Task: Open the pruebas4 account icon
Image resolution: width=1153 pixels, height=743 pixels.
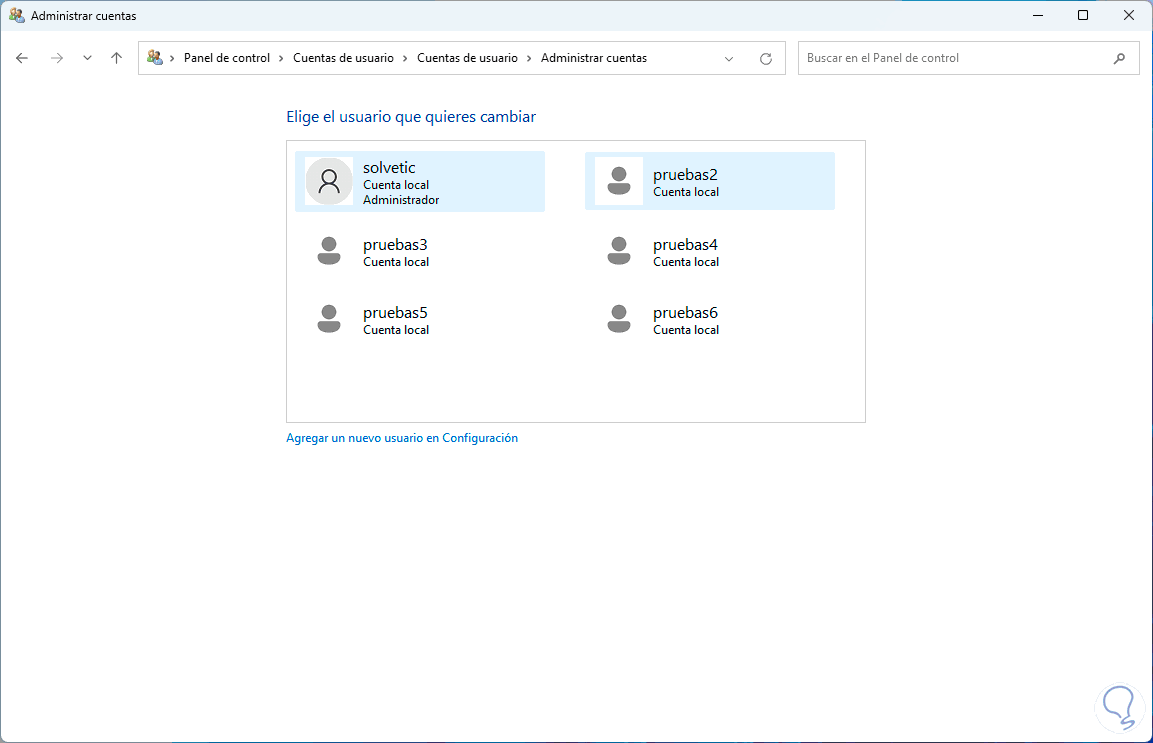Action: tap(619, 250)
